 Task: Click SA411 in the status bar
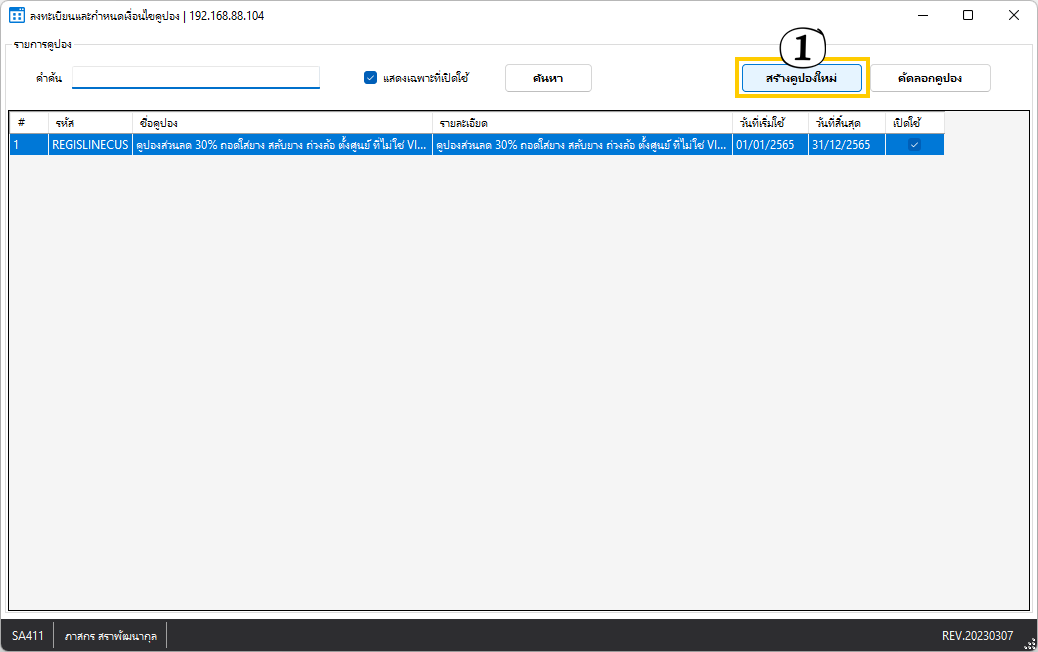click(x=28, y=636)
